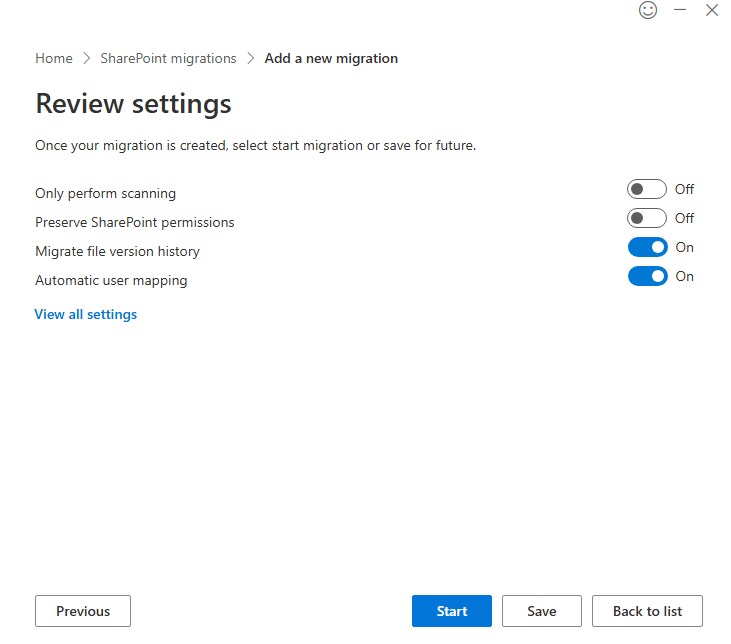731x644 pixels.
Task: Return using the Back to list button
Action: coord(647,611)
